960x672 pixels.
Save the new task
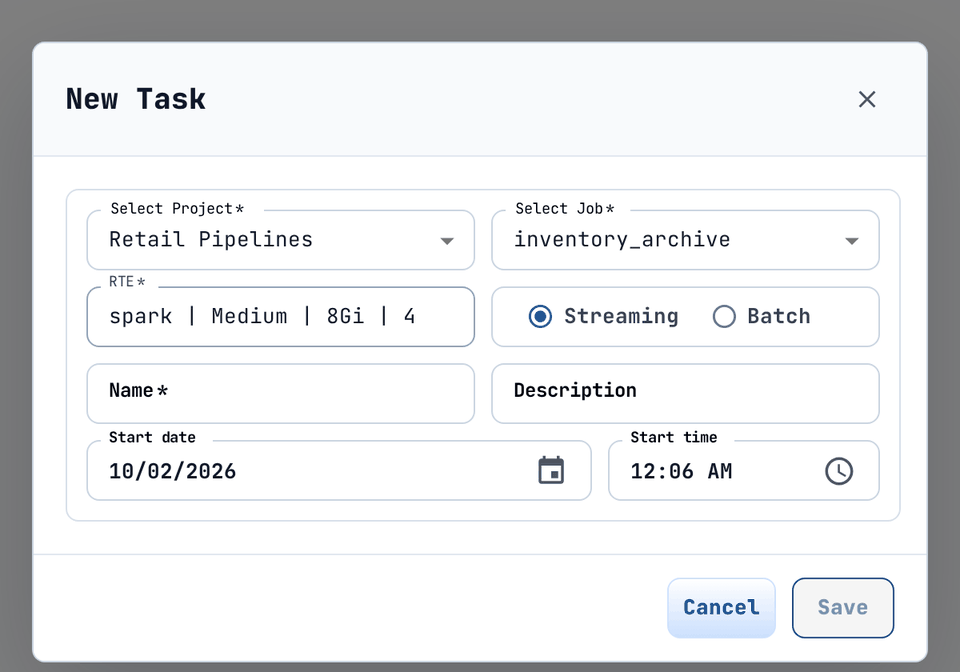coord(842,608)
